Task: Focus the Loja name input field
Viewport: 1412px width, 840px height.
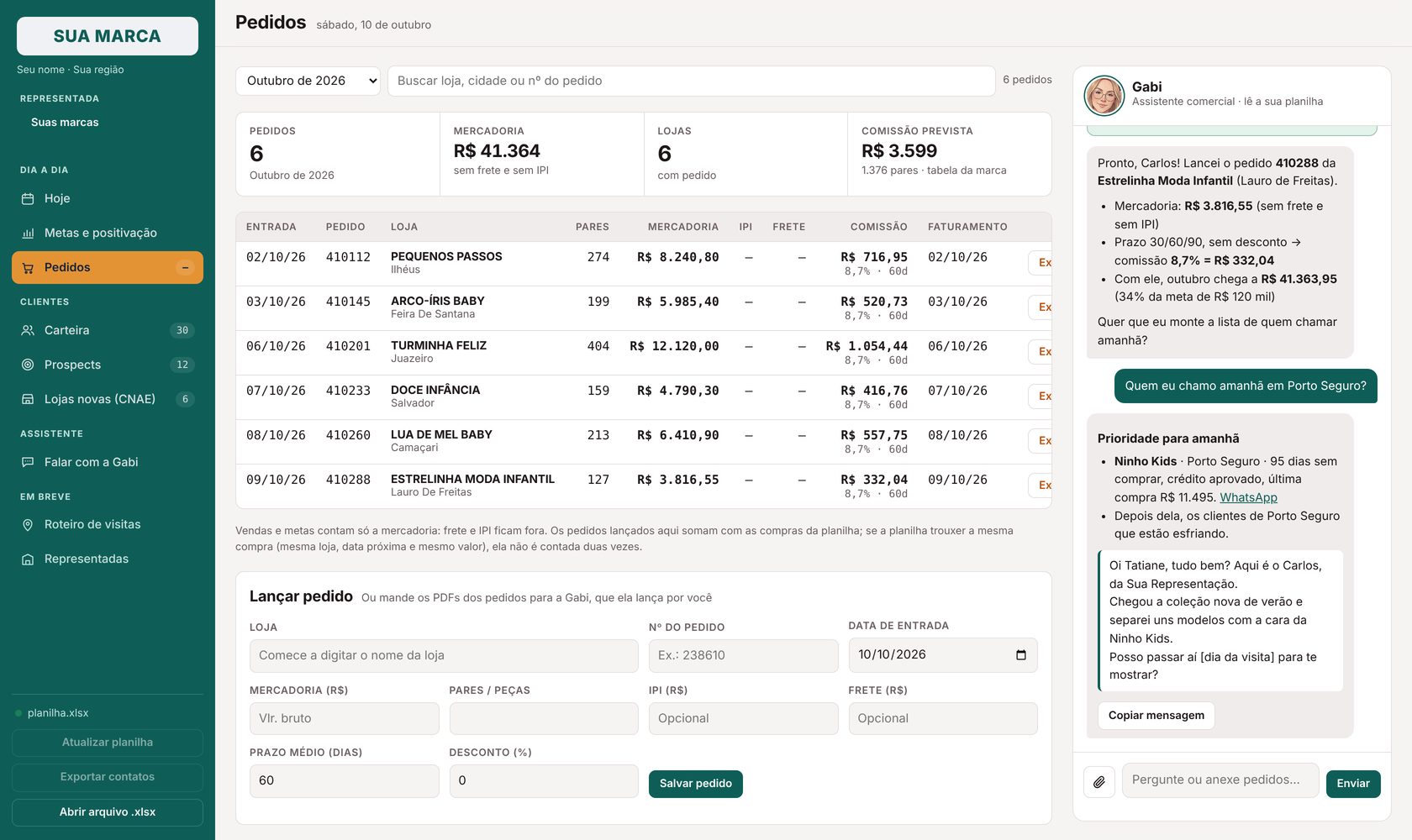Action: click(x=444, y=656)
